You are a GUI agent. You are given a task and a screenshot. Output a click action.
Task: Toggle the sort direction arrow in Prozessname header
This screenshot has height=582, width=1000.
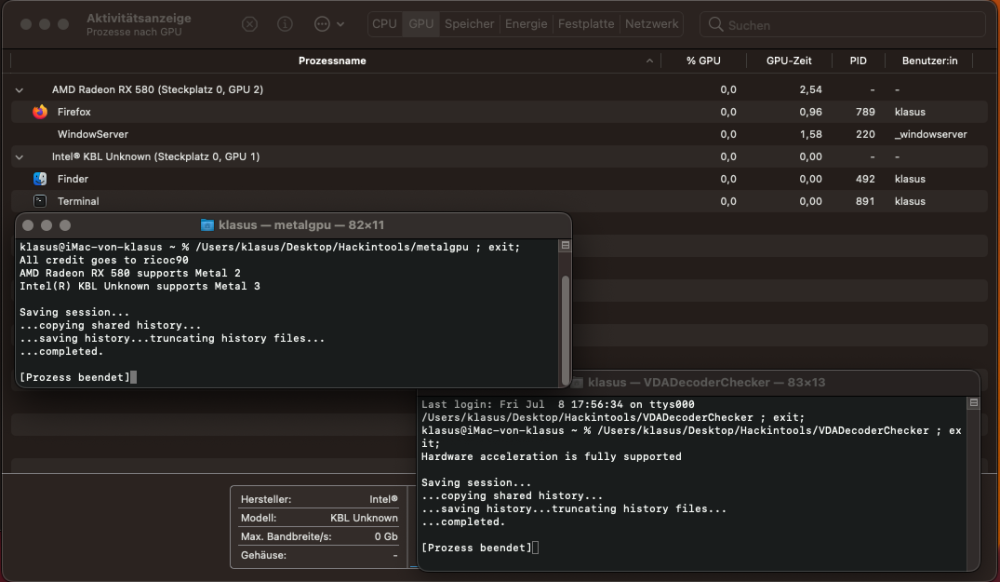point(649,61)
